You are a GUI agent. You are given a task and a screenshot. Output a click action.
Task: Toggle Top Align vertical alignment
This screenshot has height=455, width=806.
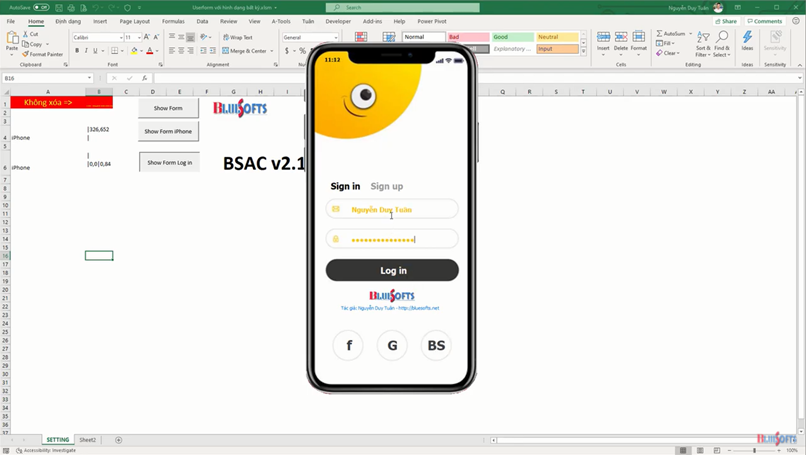172,37
